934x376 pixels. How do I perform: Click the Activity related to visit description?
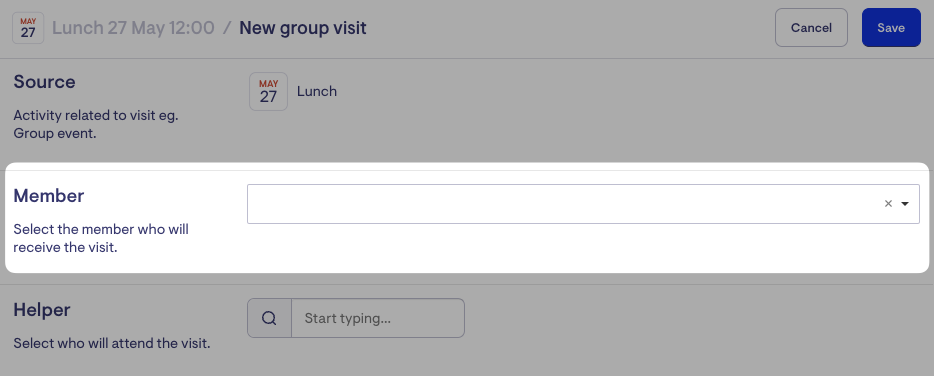pyautogui.click(x=96, y=124)
